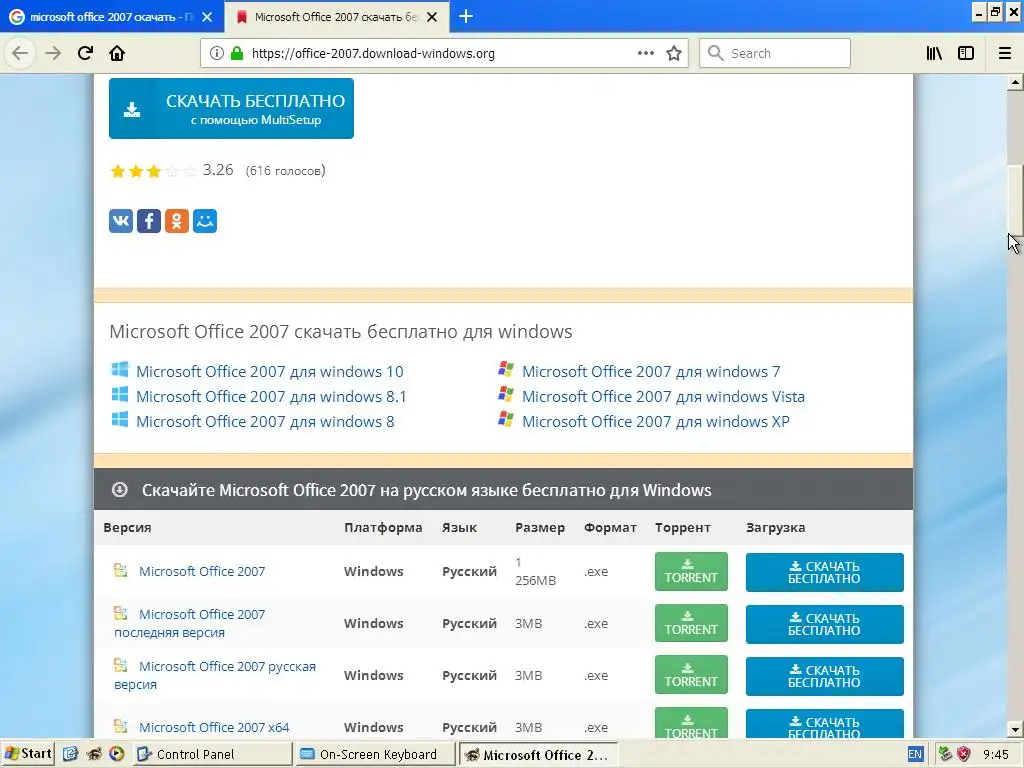Click СКАЧАТЬ БЕСПЛАТНО in последняя версия row

(825, 624)
